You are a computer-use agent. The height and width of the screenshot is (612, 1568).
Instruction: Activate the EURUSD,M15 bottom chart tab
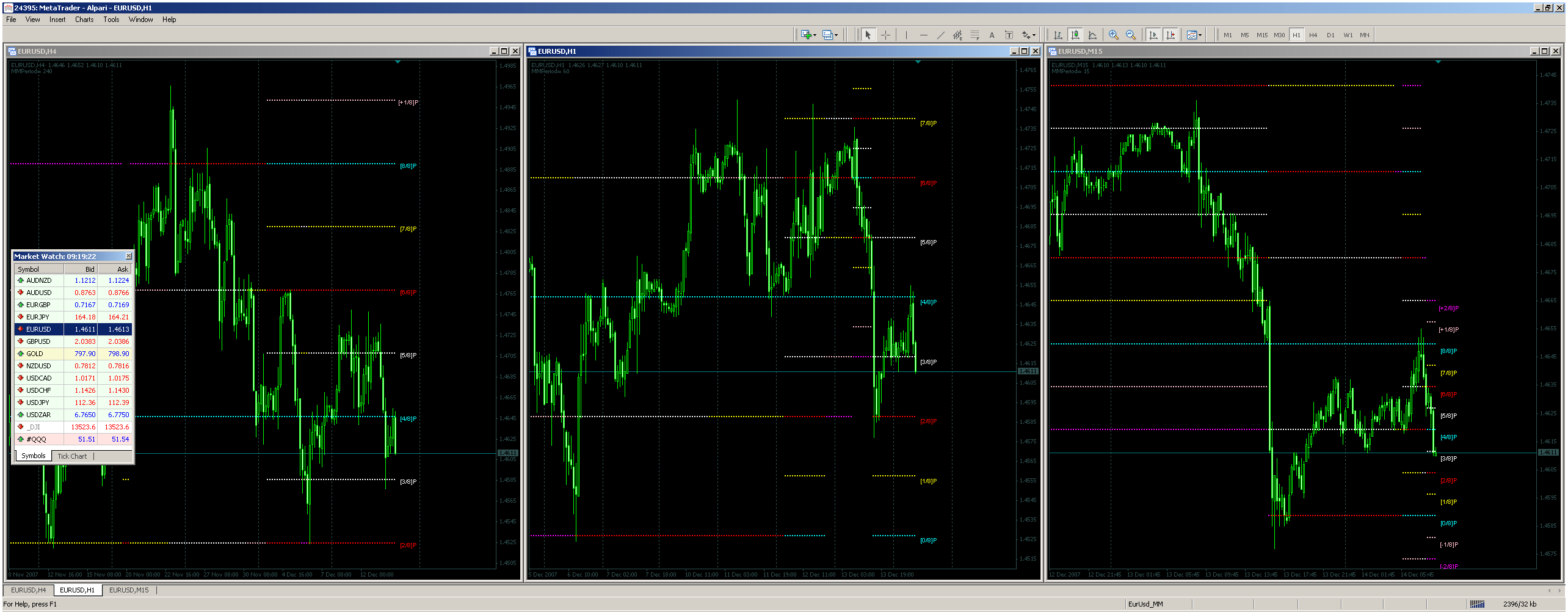click(129, 590)
